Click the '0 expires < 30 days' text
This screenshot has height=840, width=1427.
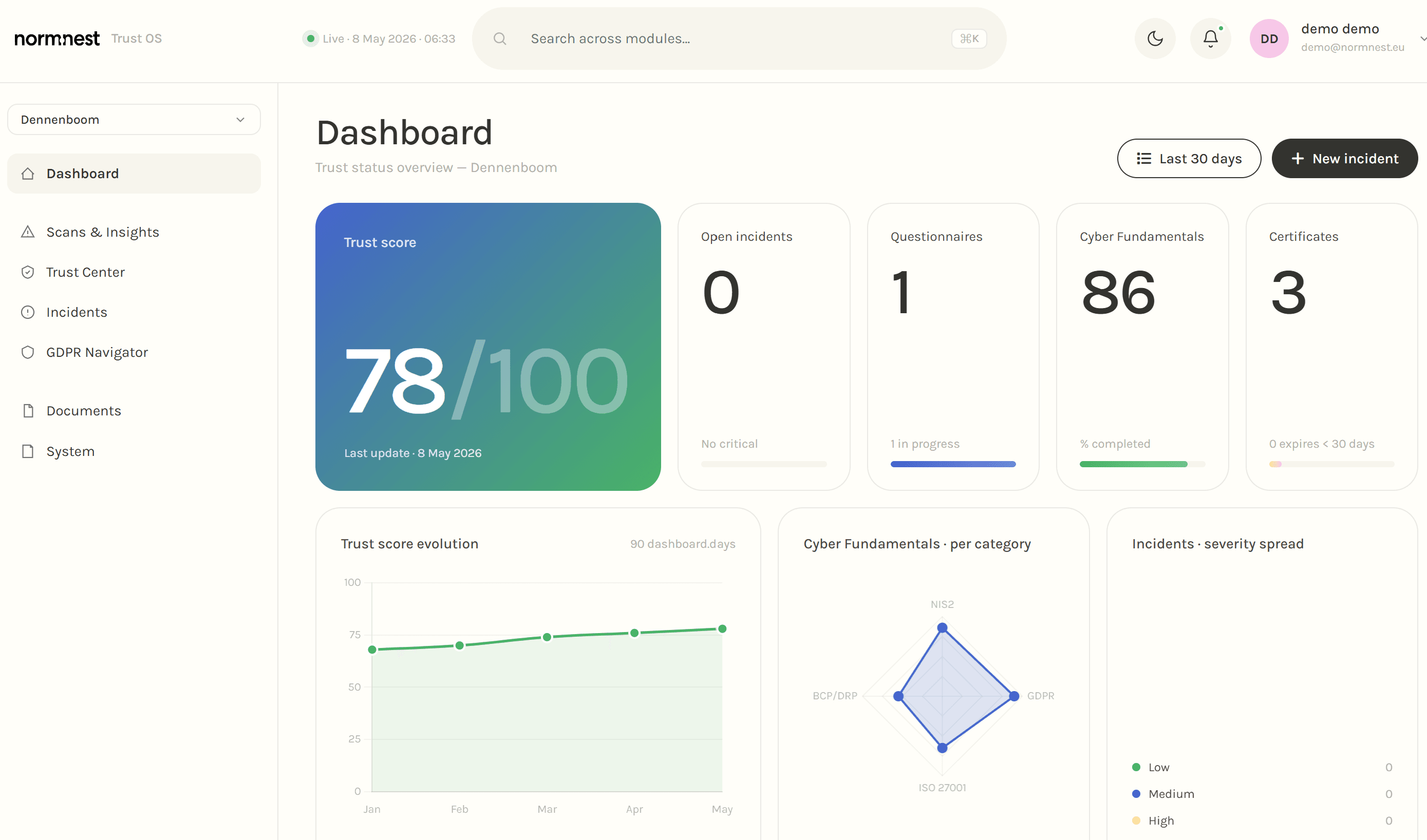pos(1322,444)
